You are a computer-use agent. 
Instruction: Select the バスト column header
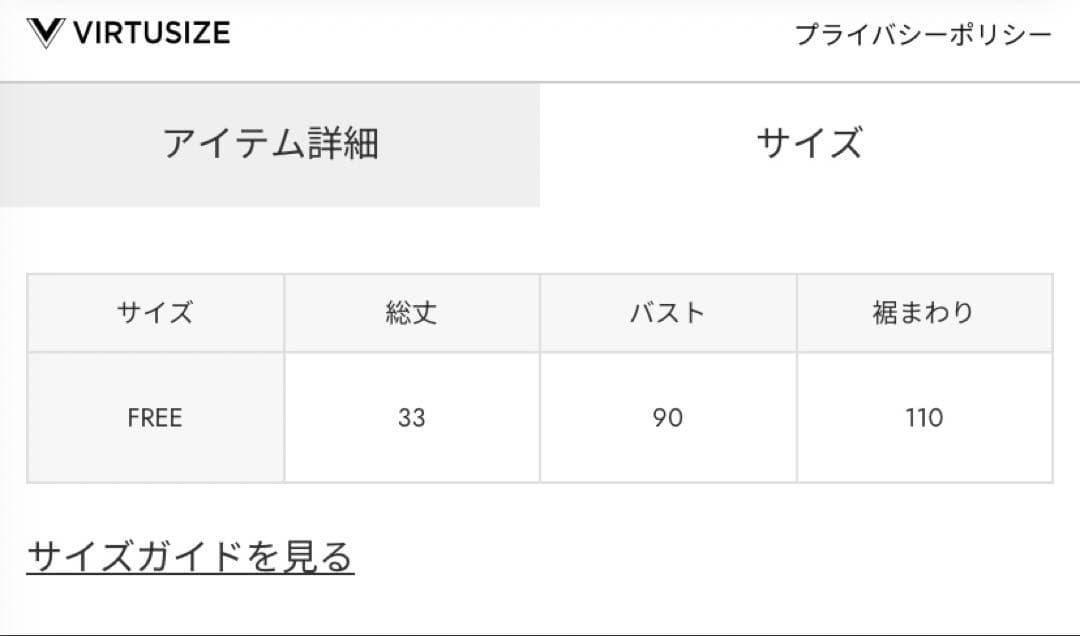tap(668, 313)
